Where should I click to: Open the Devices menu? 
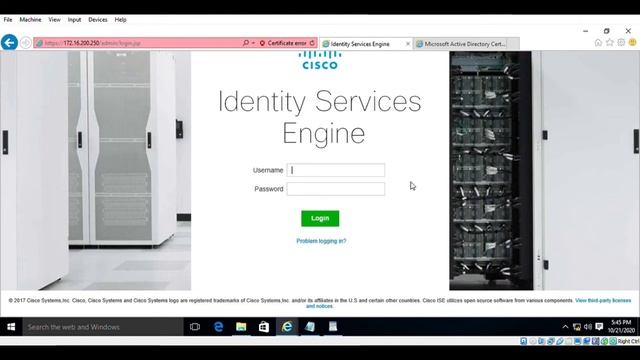[x=98, y=20]
